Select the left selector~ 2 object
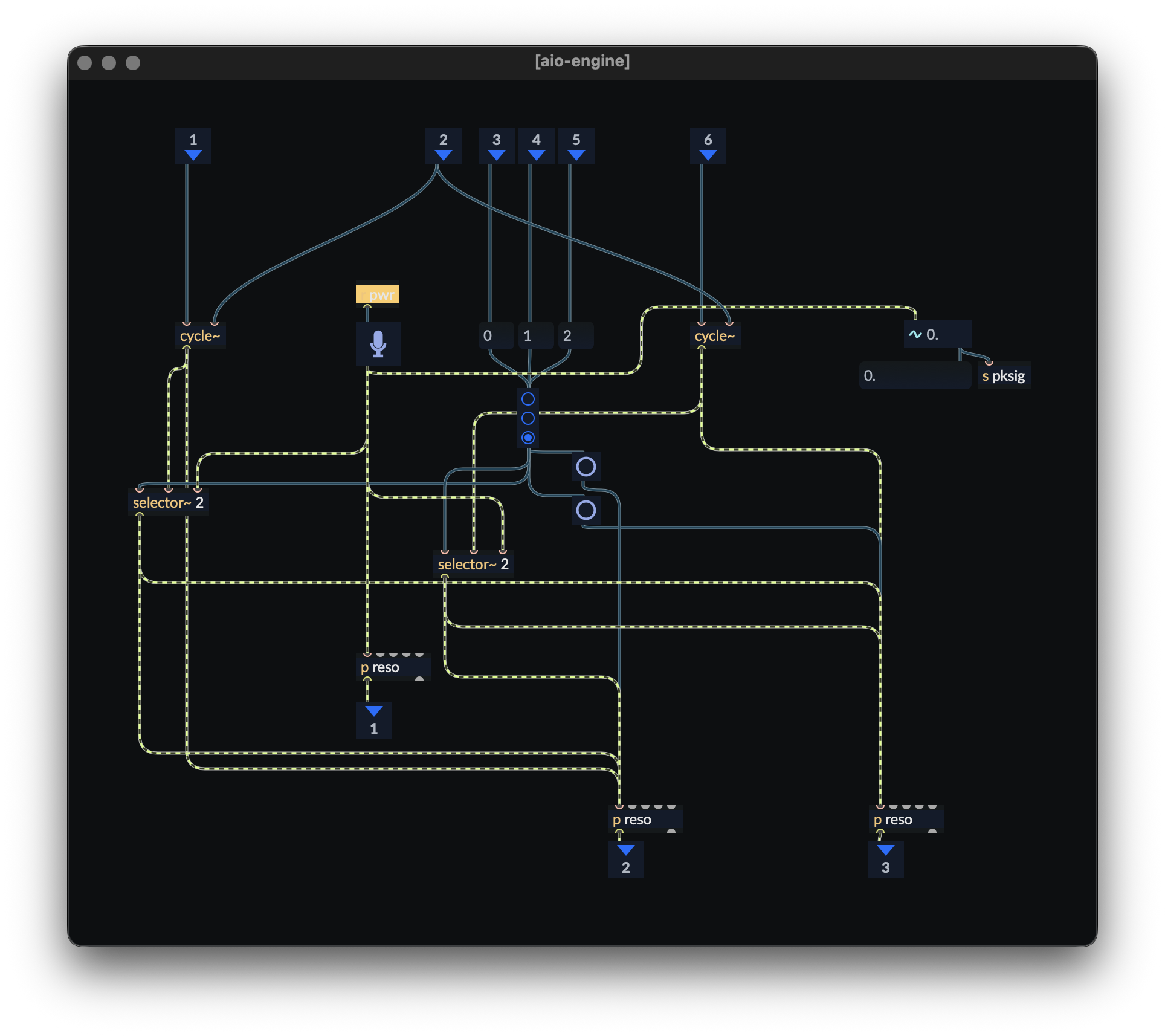The width and height of the screenshot is (1165, 1036). (x=168, y=503)
